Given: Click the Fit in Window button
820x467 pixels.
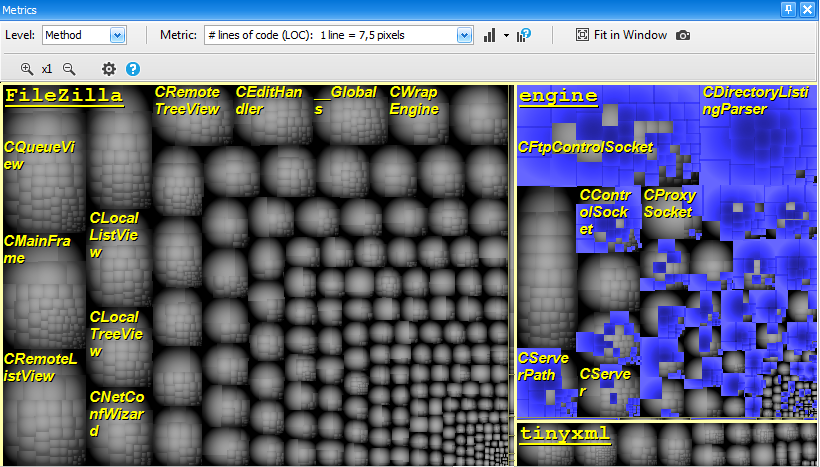Looking at the screenshot, I should [621, 35].
